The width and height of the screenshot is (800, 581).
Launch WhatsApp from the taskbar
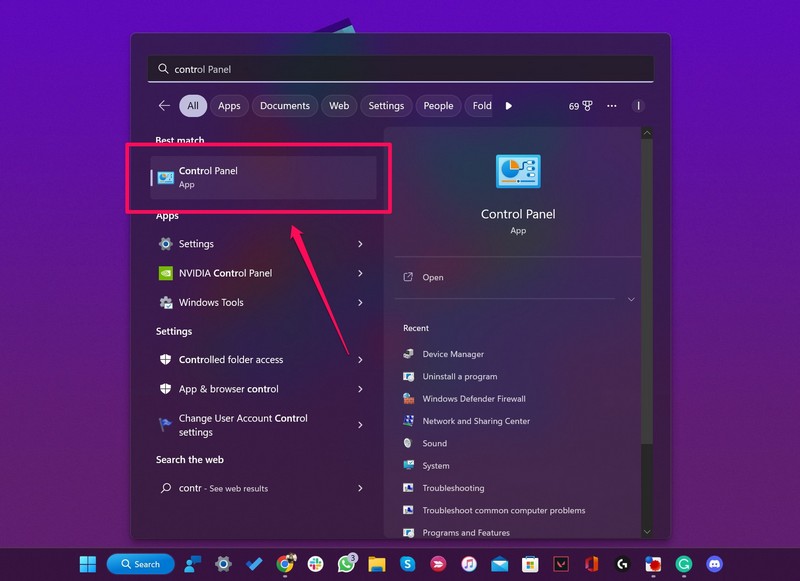click(347, 564)
